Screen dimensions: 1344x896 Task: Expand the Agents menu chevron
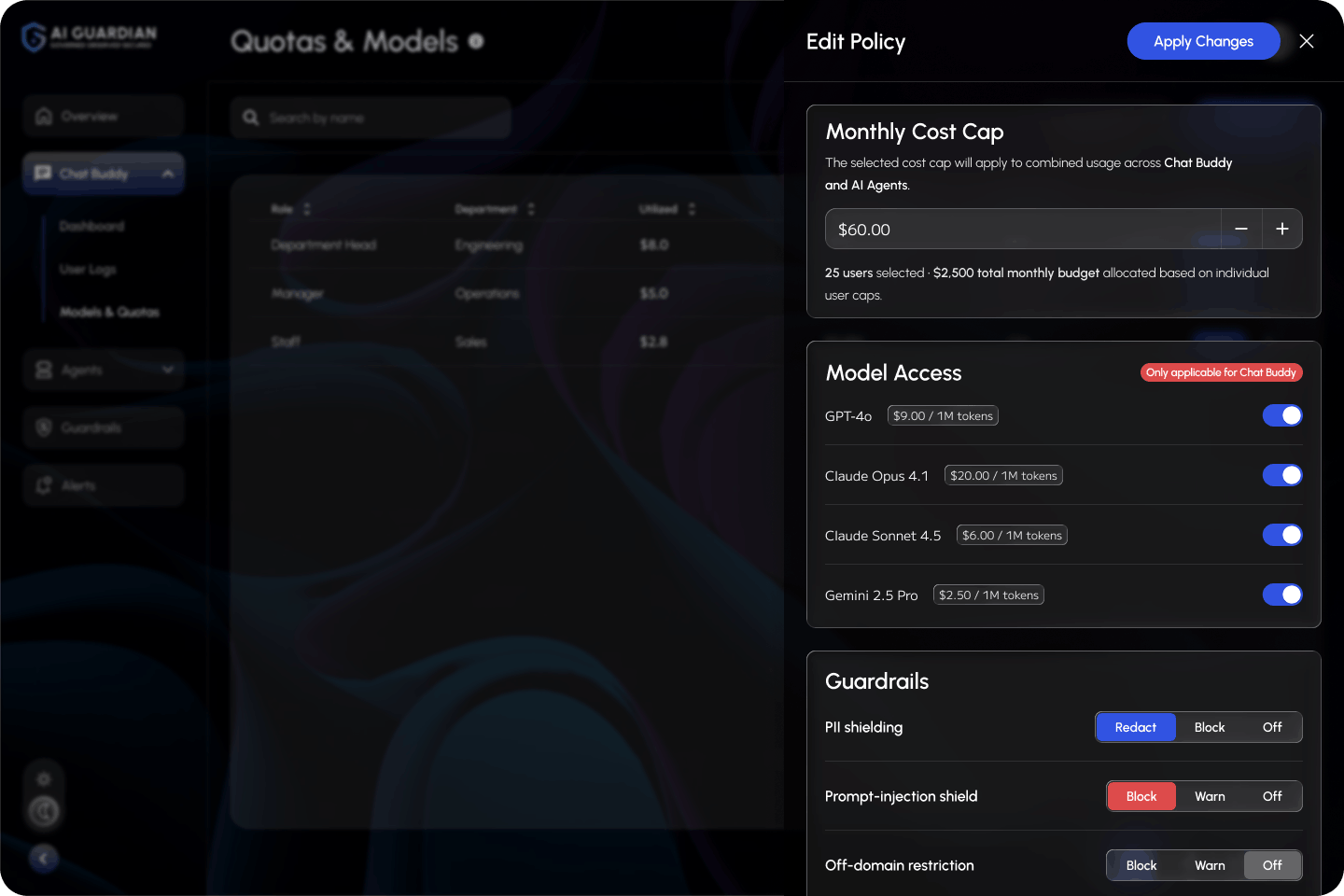[x=168, y=371]
